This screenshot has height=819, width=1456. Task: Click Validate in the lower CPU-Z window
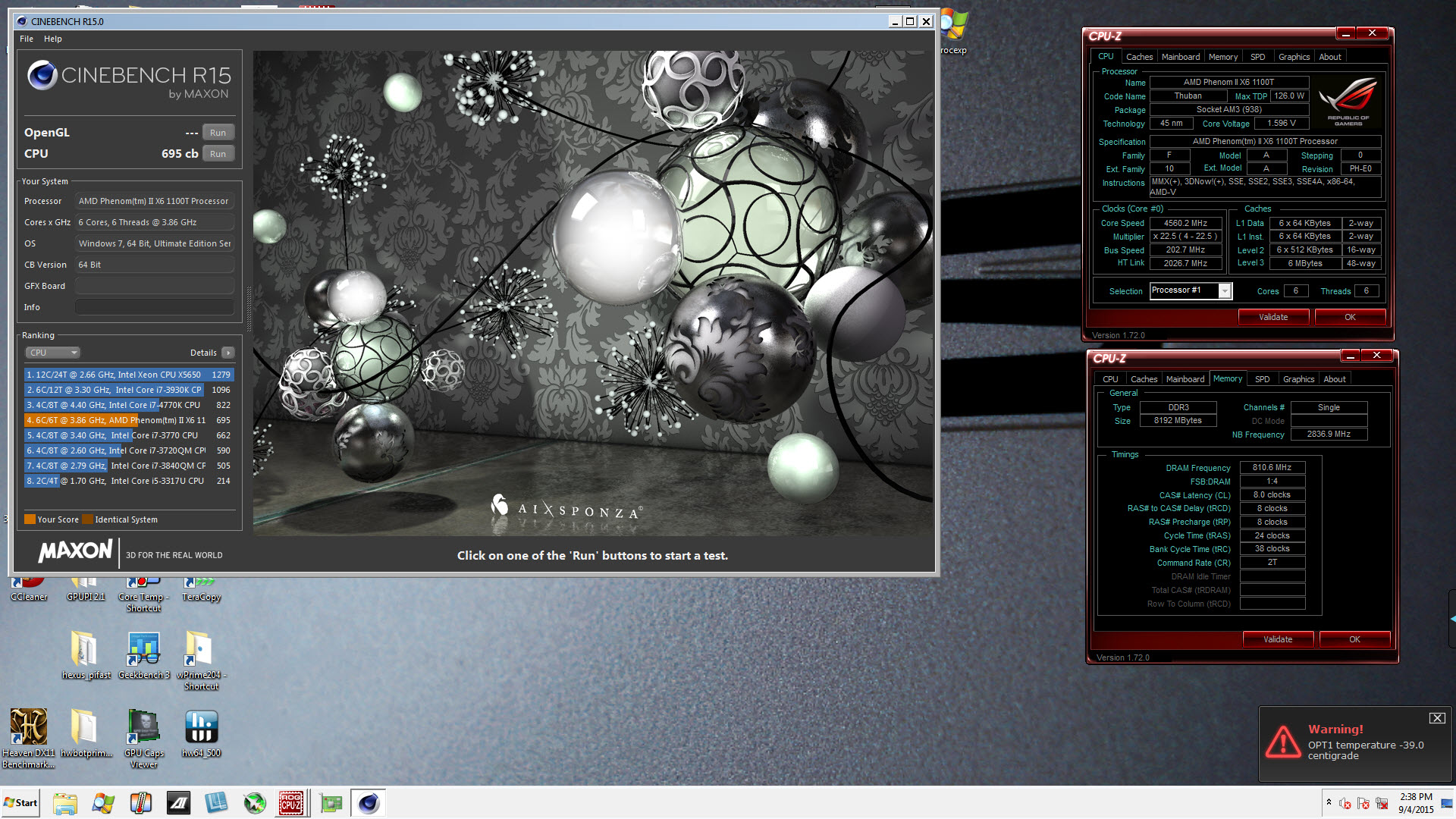tap(1278, 639)
